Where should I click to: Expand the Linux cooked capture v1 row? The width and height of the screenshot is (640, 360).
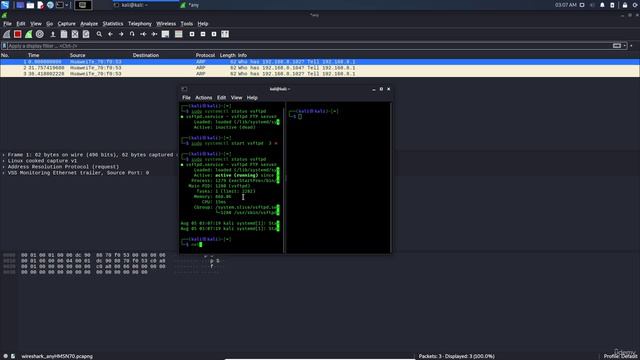tap(3, 161)
